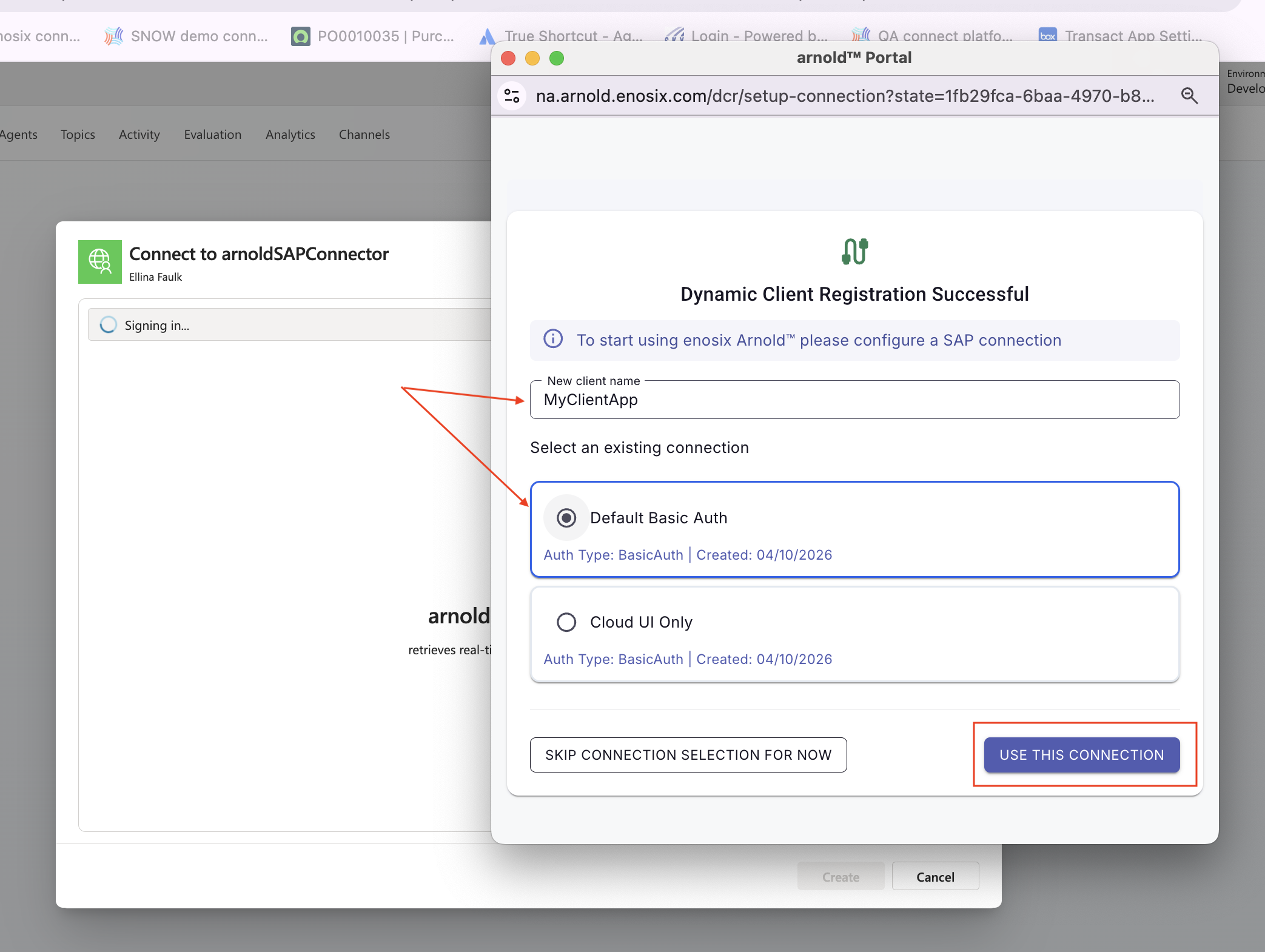Open the True Shortcut bookmark
The height and width of the screenshot is (952, 1265).
pos(561,36)
